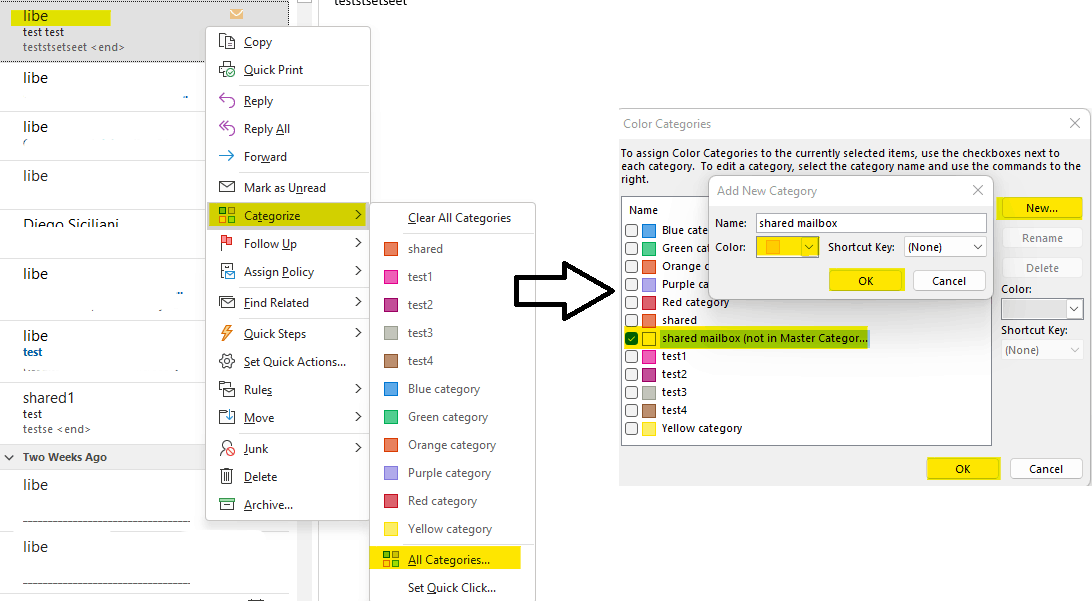Apply the Yellow category swatch in submenu

click(391, 529)
